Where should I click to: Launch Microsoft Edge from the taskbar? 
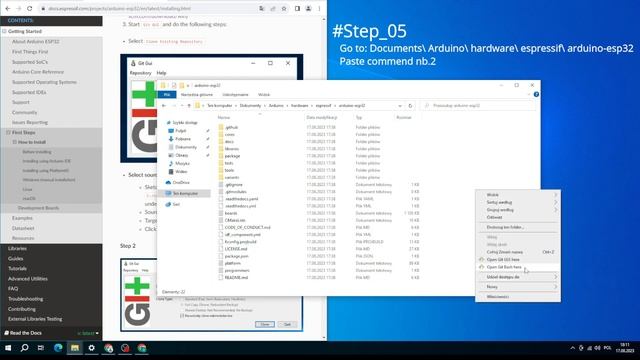58,348
